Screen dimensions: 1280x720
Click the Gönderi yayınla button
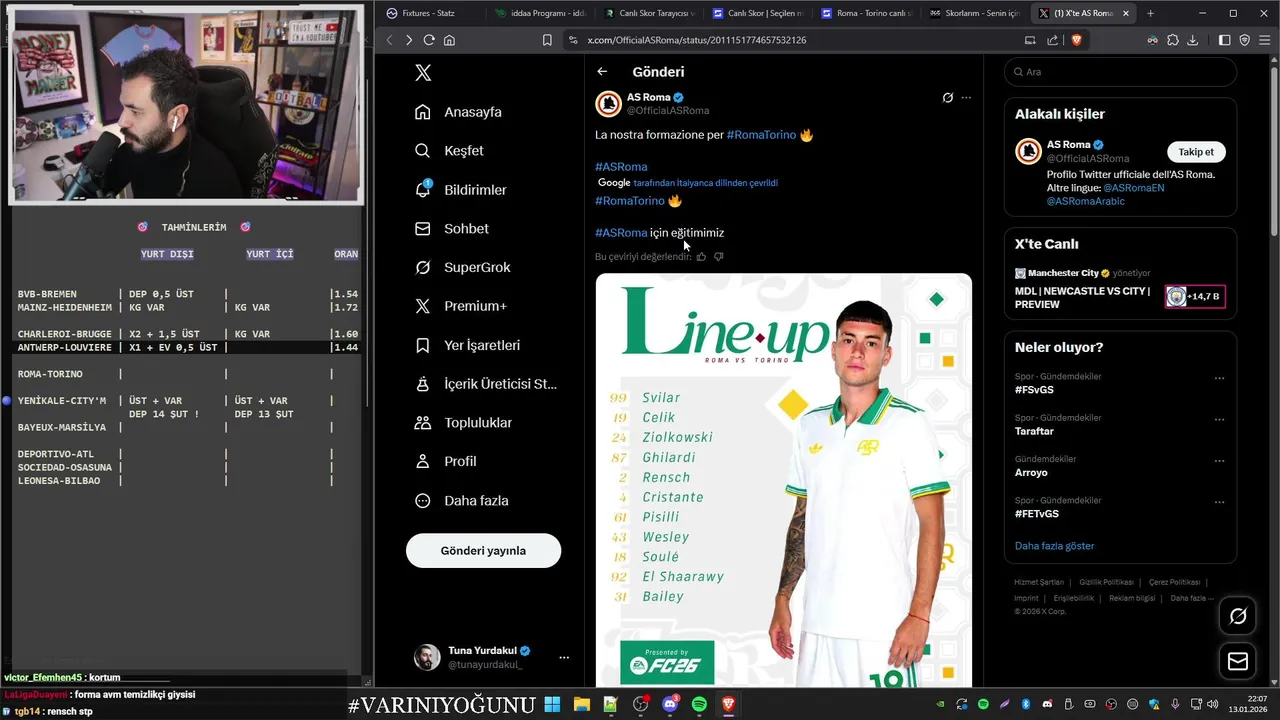click(483, 551)
